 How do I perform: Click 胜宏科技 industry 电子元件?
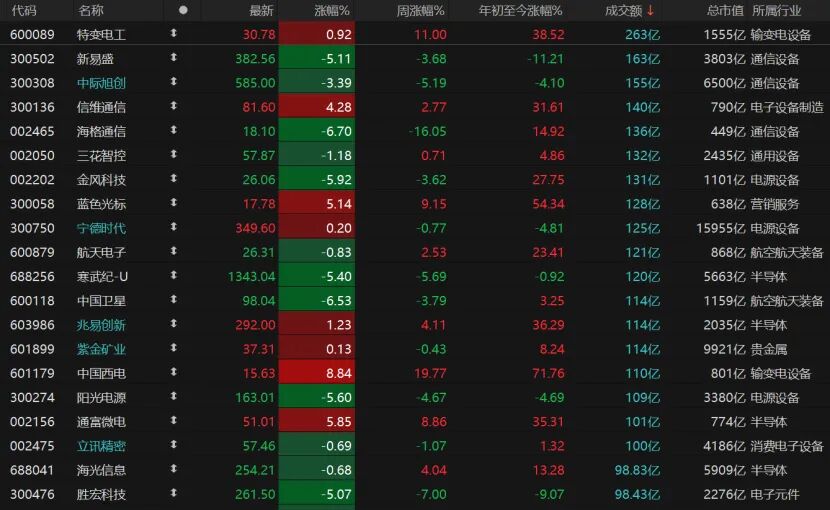point(774,495)
